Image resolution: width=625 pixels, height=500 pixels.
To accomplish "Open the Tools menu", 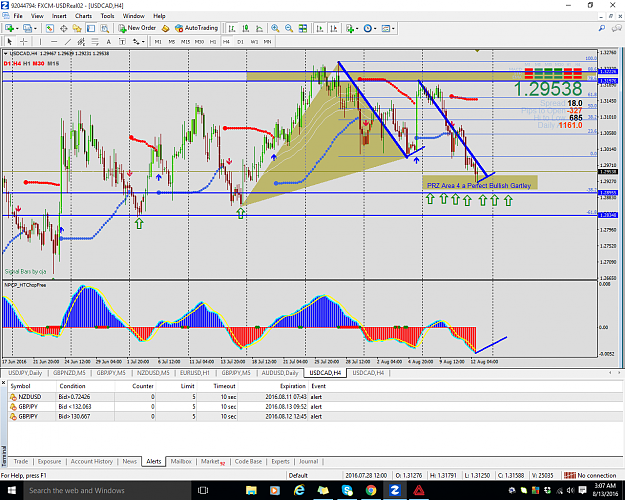I will (107, 16).
